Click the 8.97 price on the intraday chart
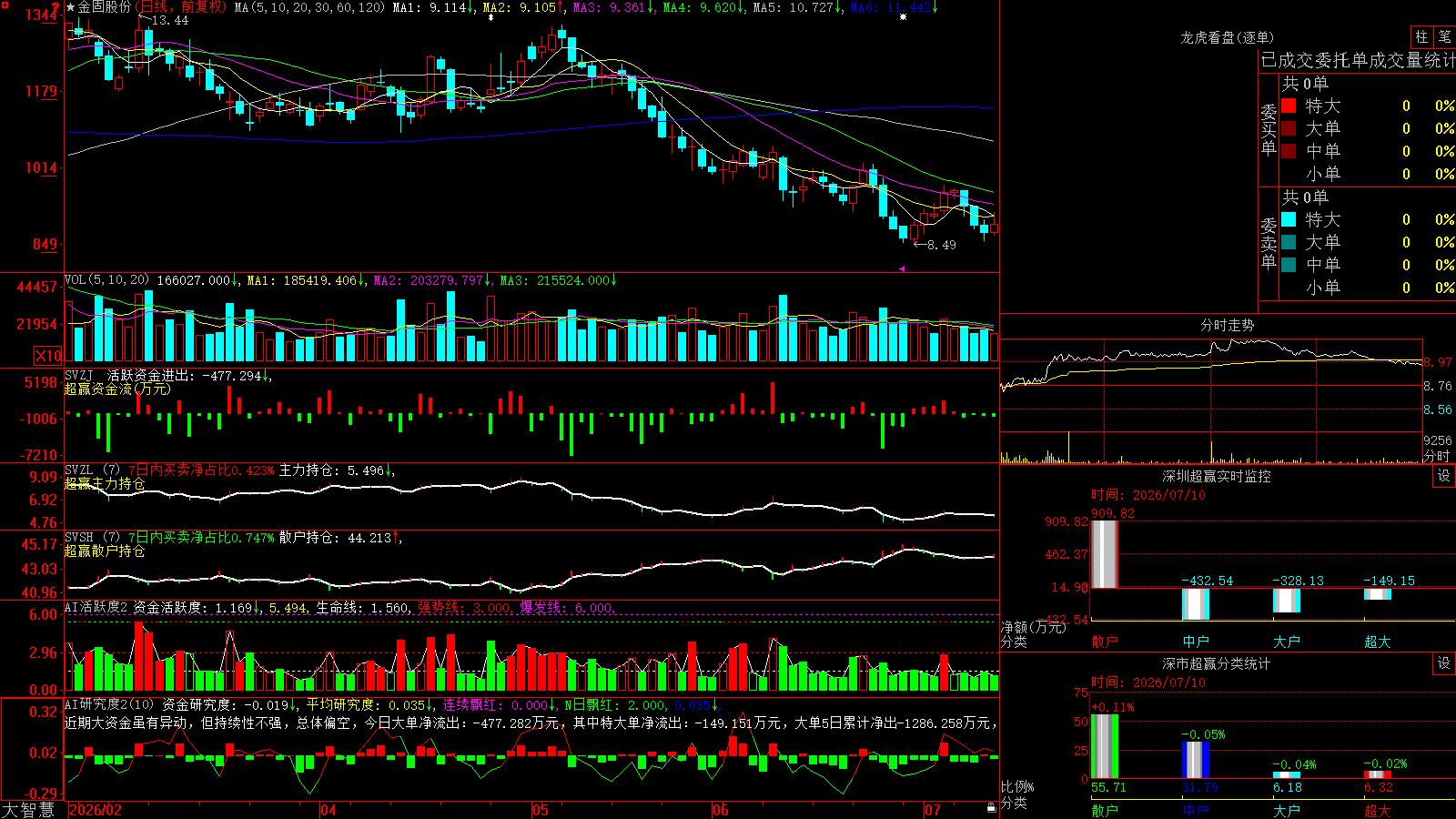 pyautogui.click(x=1438, y=362)
